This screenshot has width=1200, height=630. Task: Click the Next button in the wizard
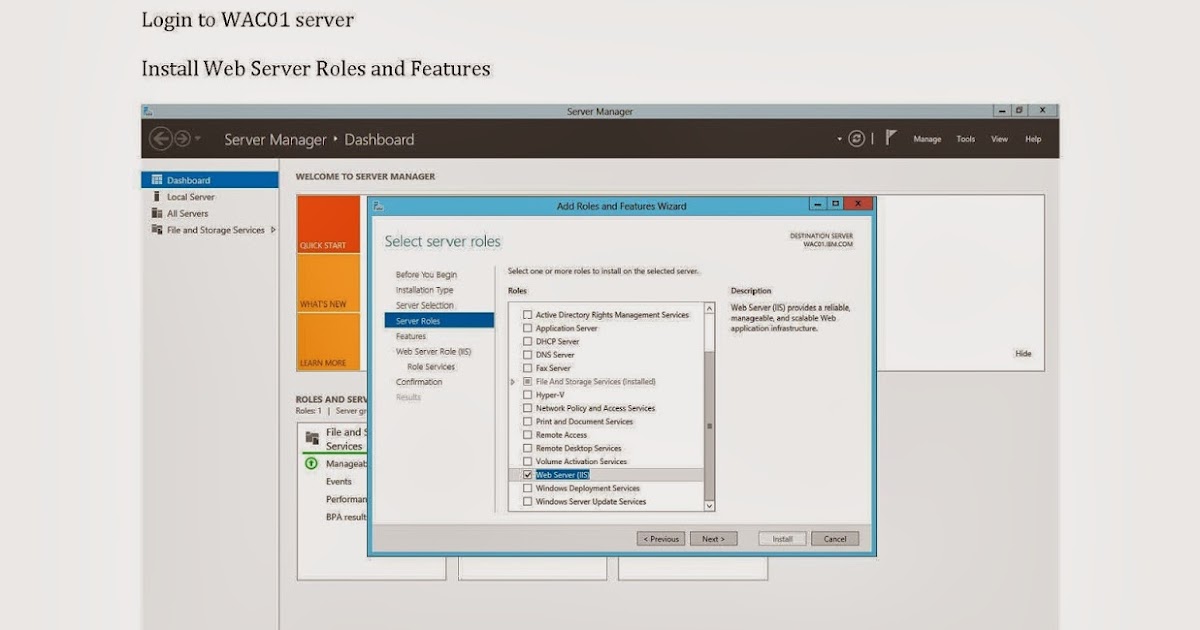[713, 538]
